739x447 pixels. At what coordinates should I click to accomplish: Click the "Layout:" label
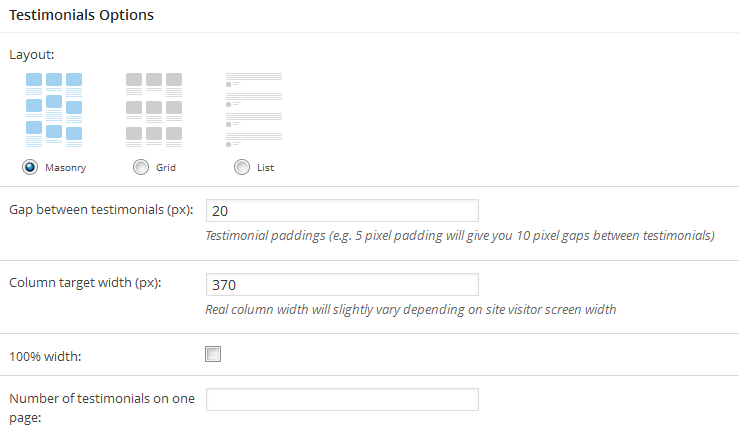click(31, 54)
